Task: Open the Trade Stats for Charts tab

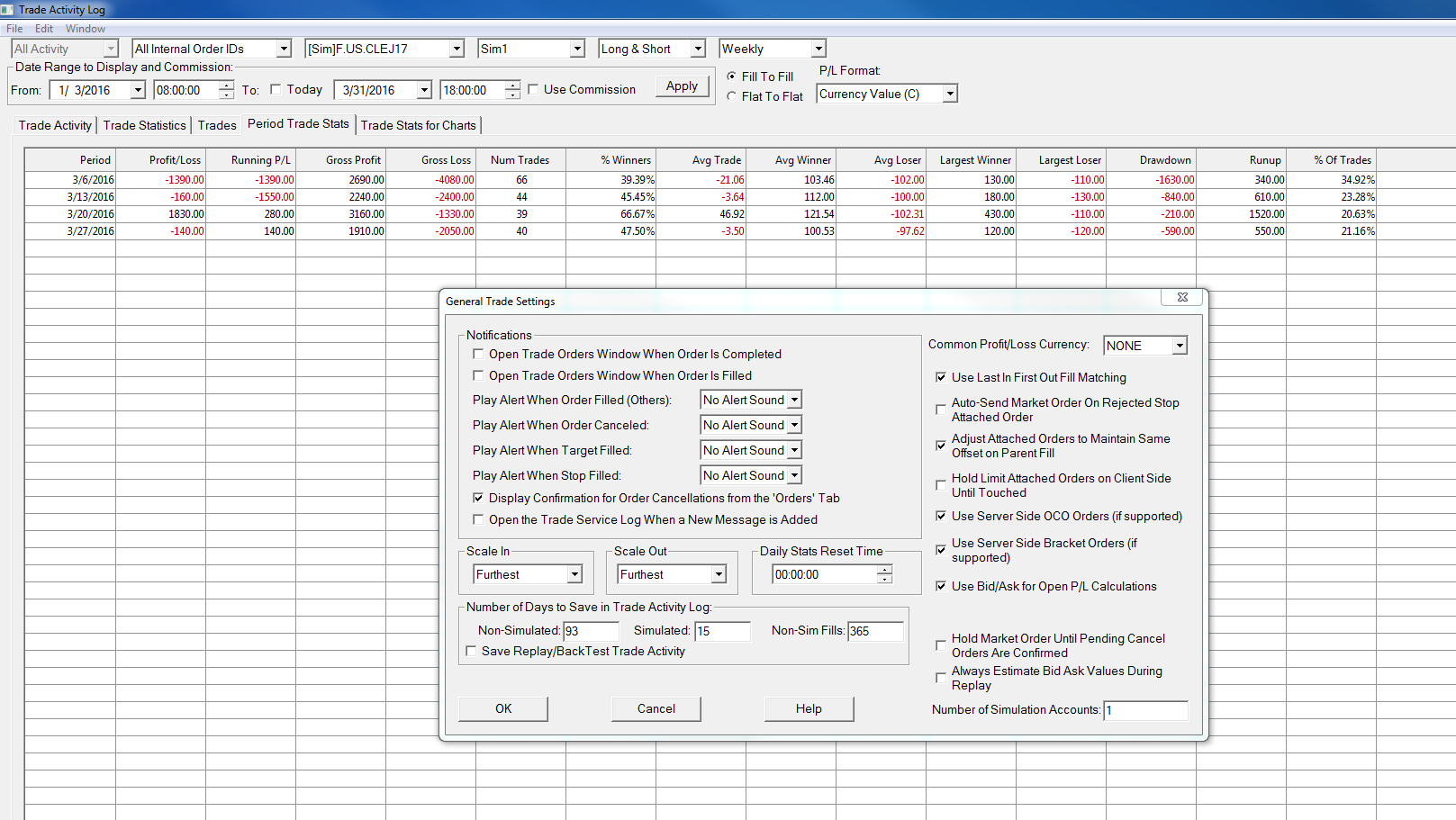Action: pyautogui.click(x=418, y=125)
